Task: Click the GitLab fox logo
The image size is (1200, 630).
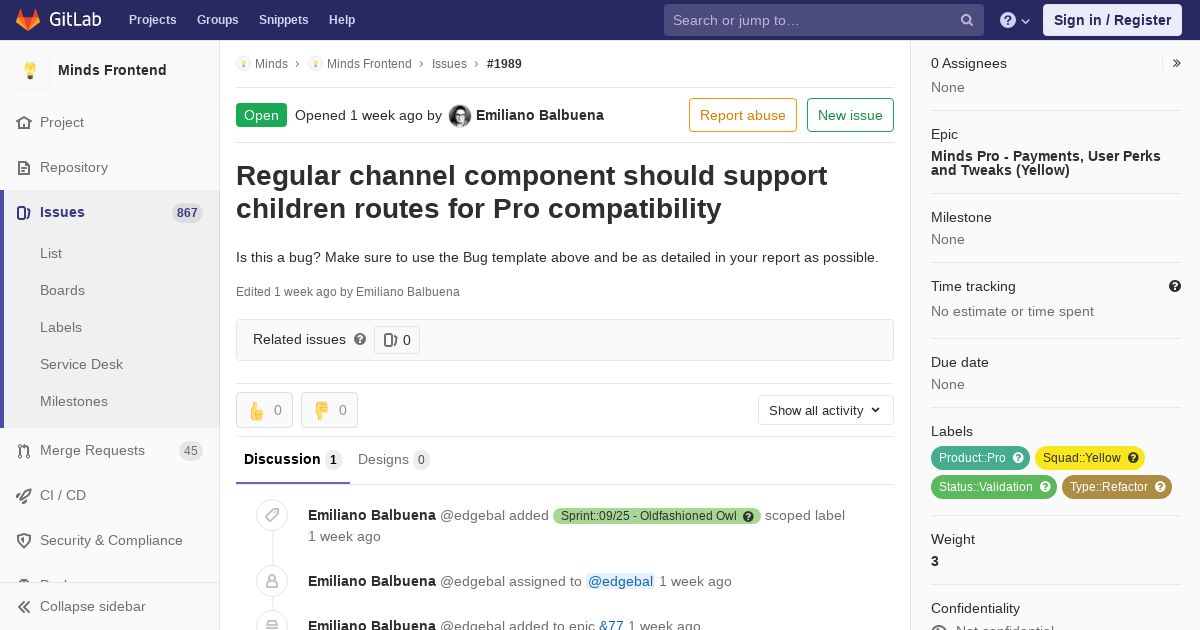Action: tap(27, 19)
